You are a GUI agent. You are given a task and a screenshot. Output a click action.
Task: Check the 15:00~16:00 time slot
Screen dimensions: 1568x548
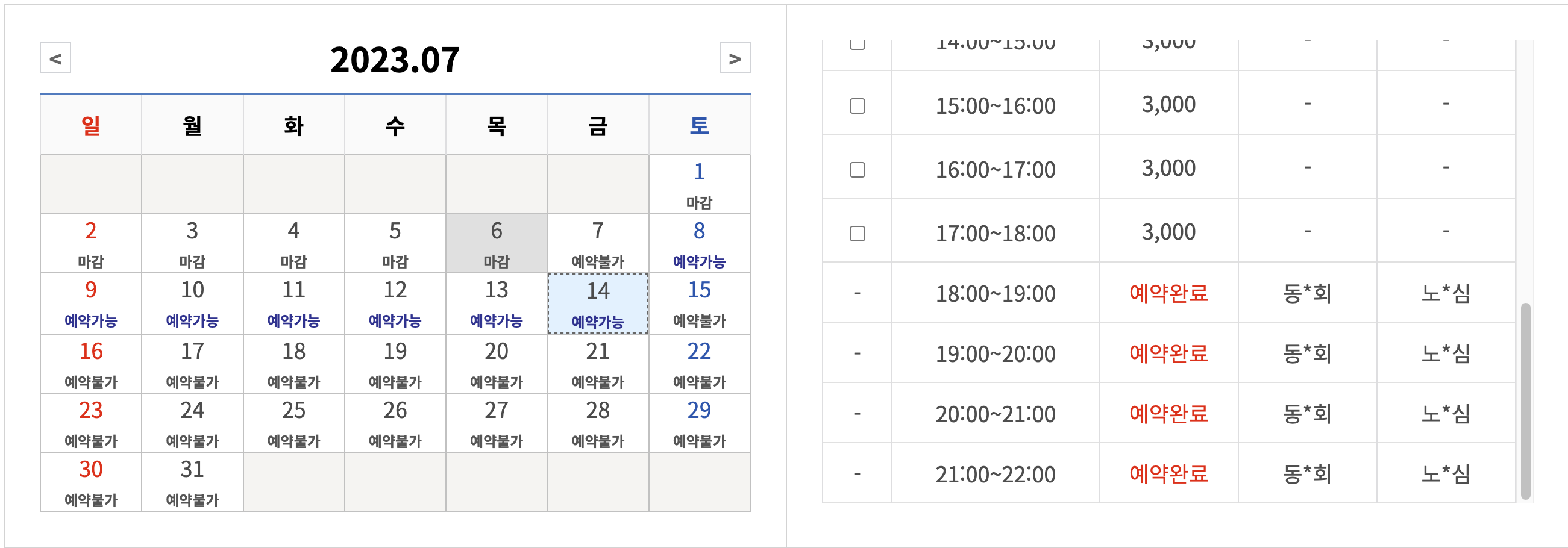(x=857, y=106)
